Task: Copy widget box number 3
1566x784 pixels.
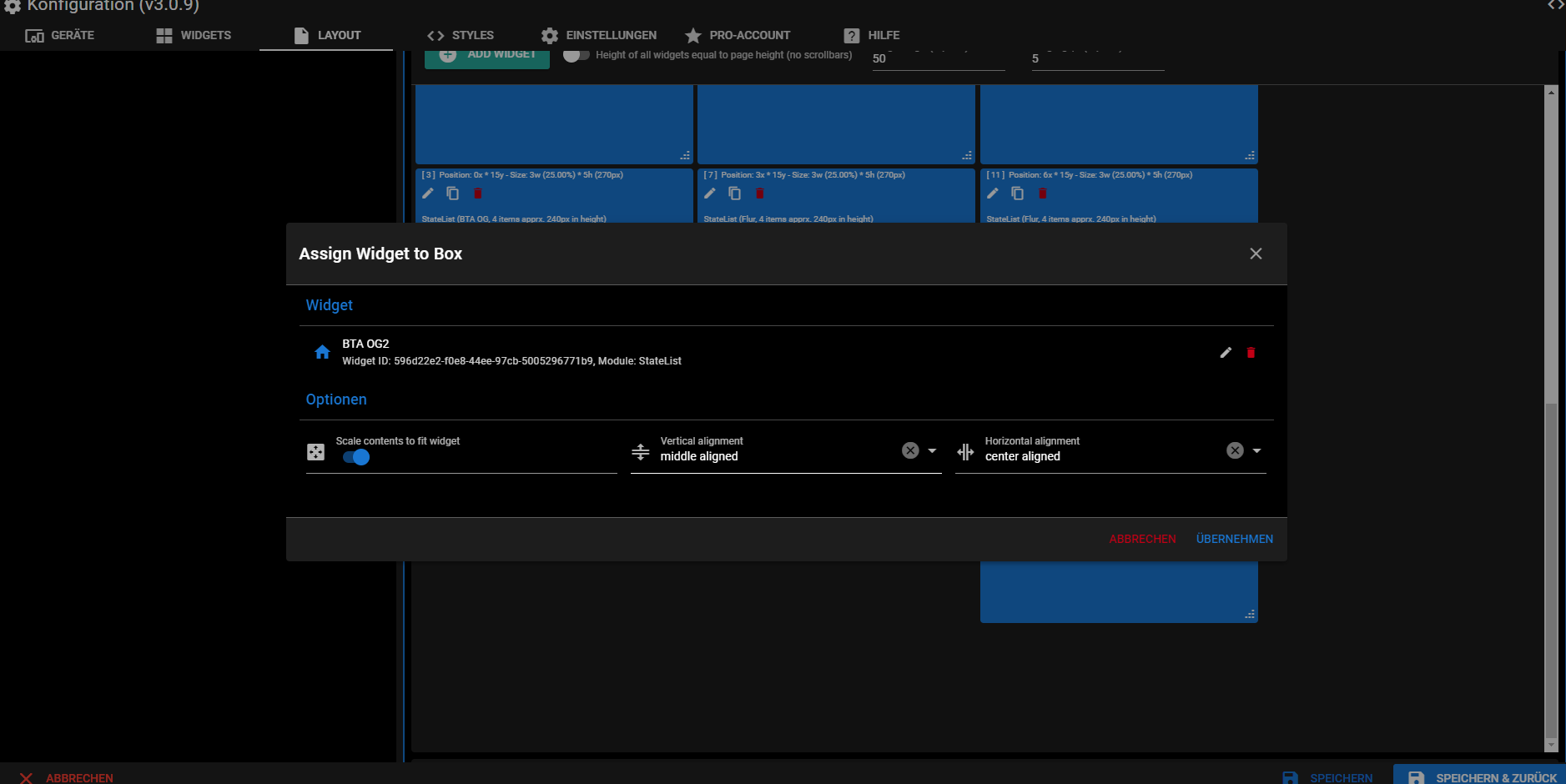Action: tap(453, 193)
